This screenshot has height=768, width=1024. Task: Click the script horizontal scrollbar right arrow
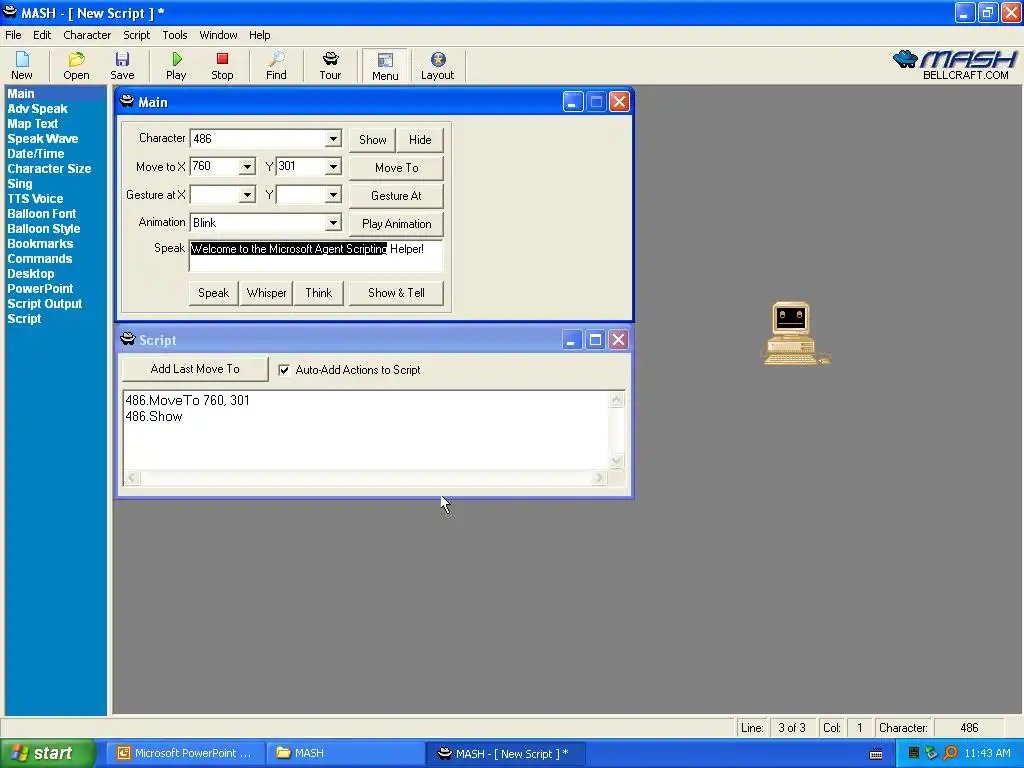pos(599,478)
